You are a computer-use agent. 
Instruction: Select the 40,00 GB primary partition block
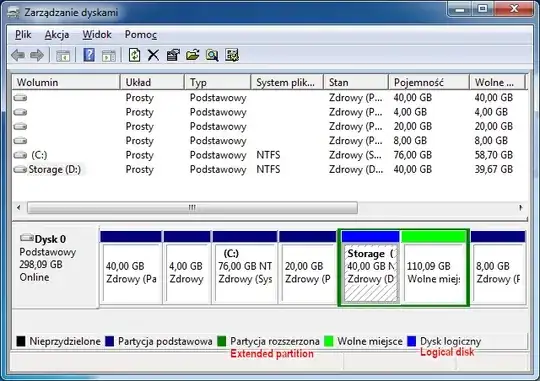[x=131, y=268]
